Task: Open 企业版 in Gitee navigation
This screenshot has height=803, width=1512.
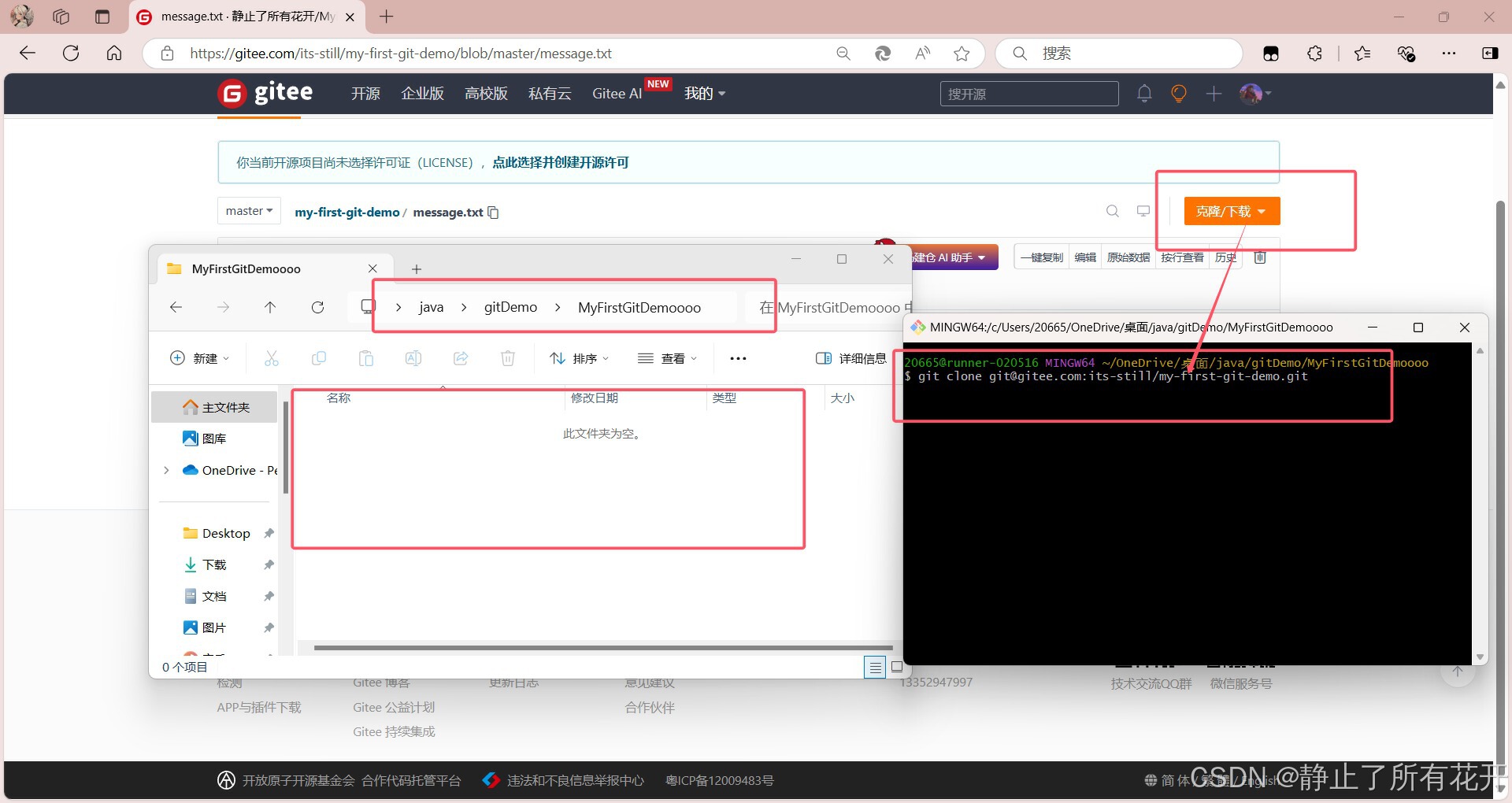Action: coord(422,94)
